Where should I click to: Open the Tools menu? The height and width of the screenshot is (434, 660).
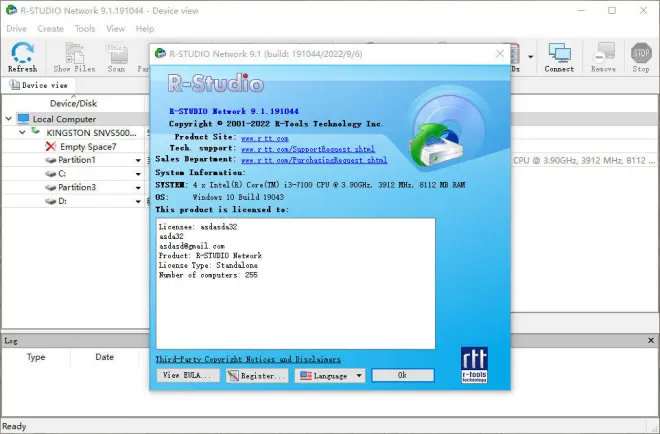[x=85, y=29]
